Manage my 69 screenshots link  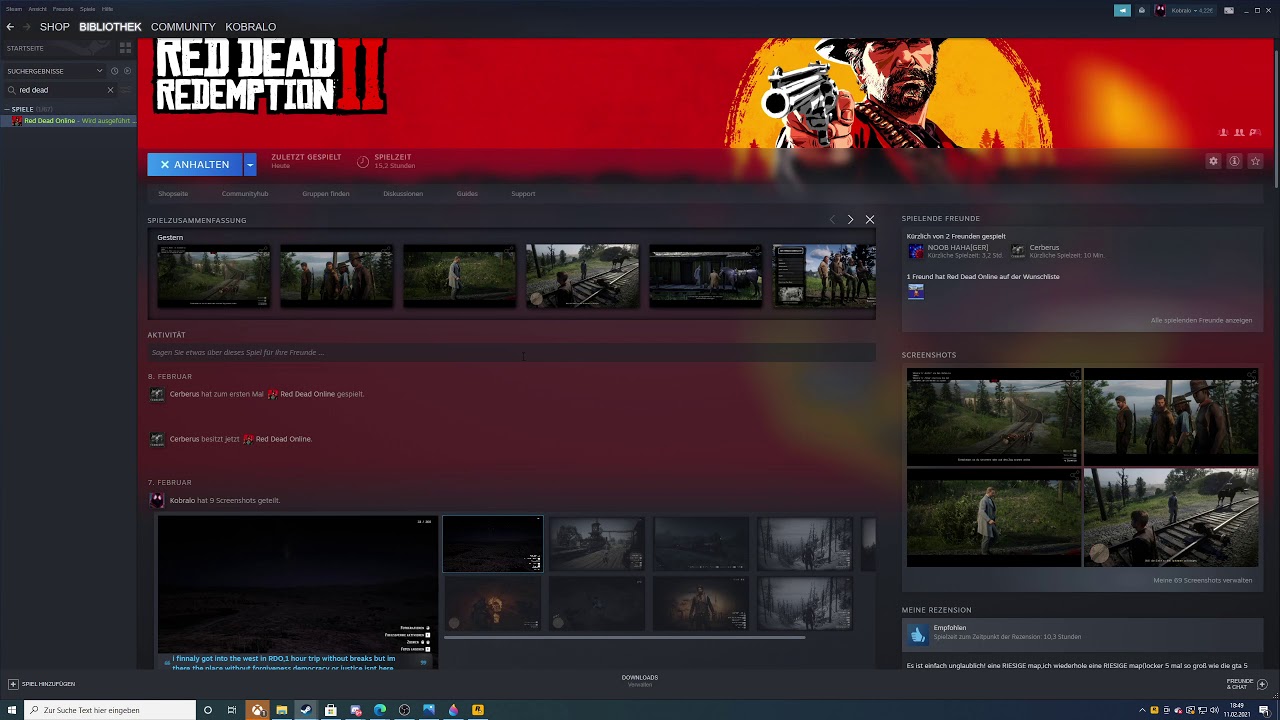pyautogui.click(x=1202, y=581)
